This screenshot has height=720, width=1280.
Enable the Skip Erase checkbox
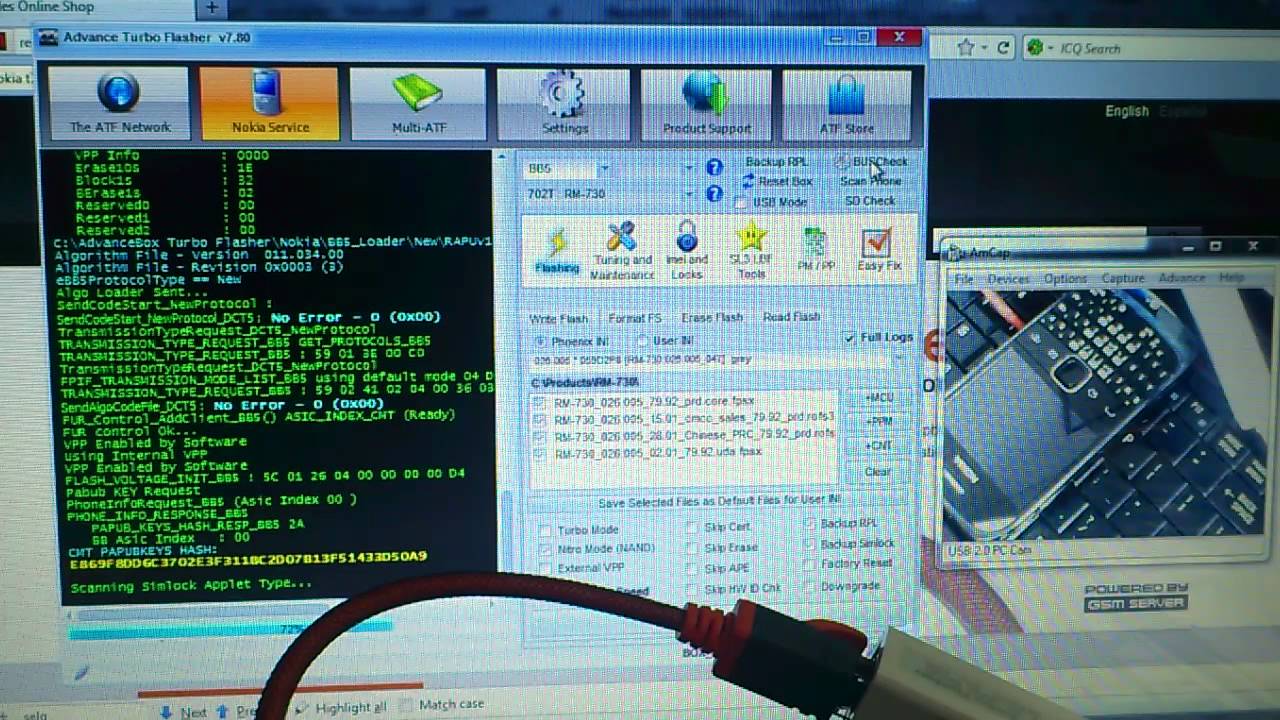coord(722,548)
